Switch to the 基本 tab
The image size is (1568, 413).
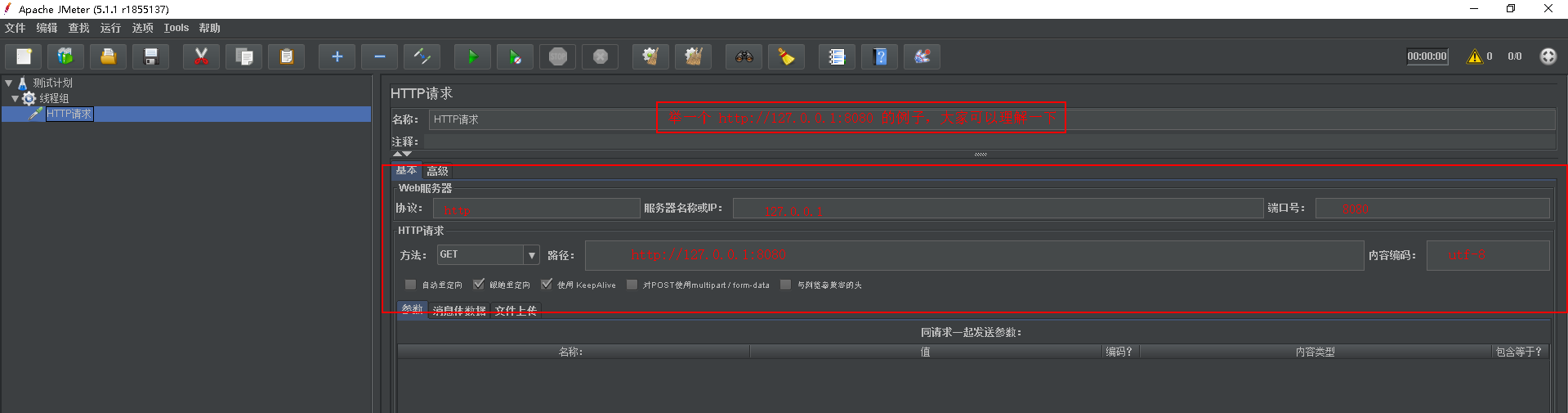pos(406,171)
